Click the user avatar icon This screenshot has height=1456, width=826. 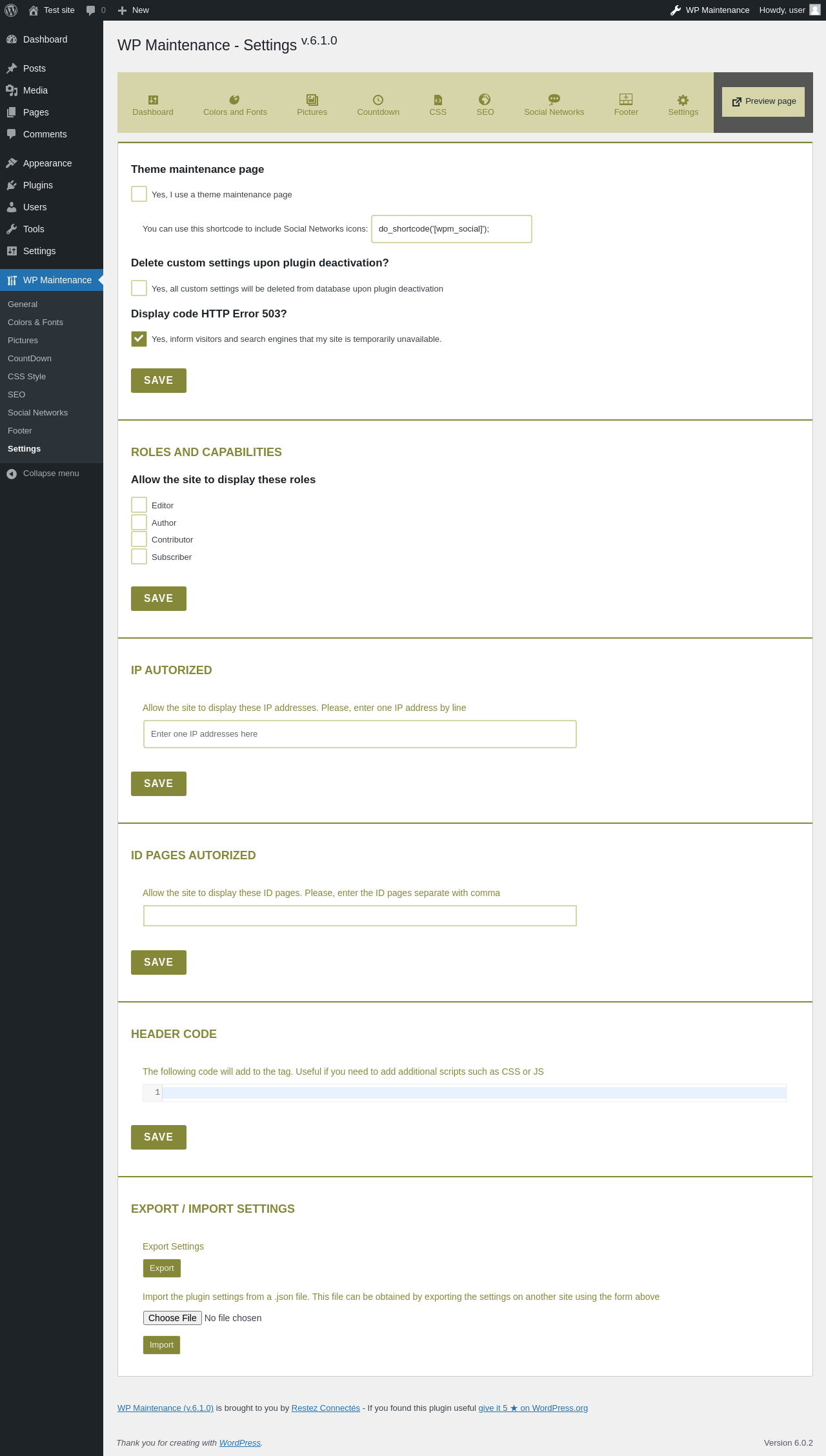[815, 10]
